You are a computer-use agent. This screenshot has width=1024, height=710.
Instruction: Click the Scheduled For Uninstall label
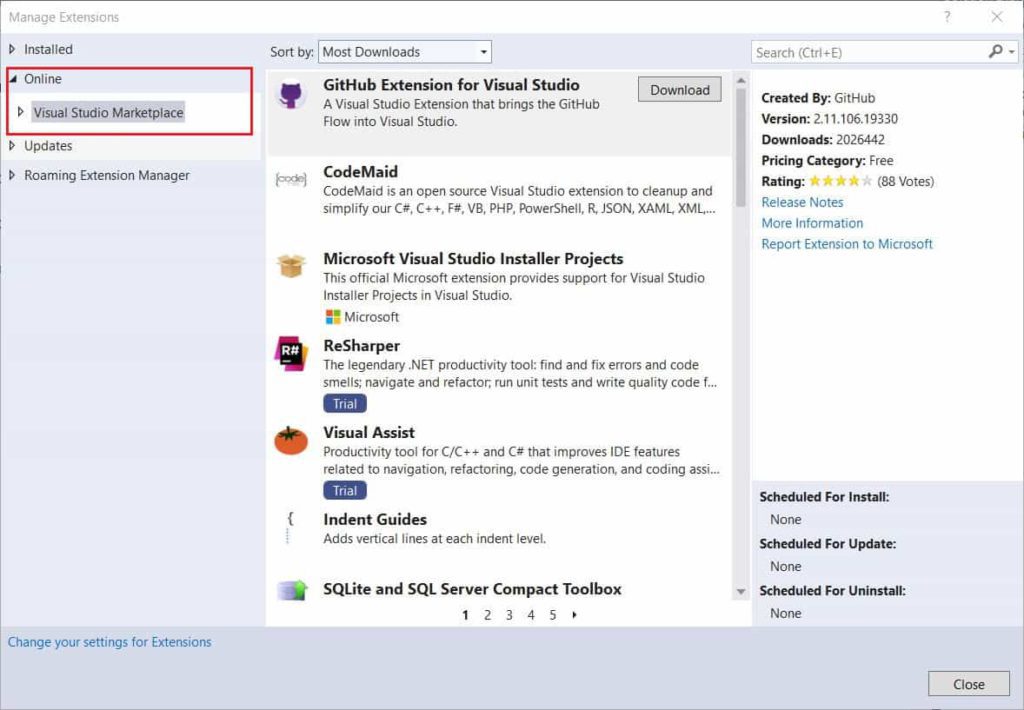coord(833,591)
